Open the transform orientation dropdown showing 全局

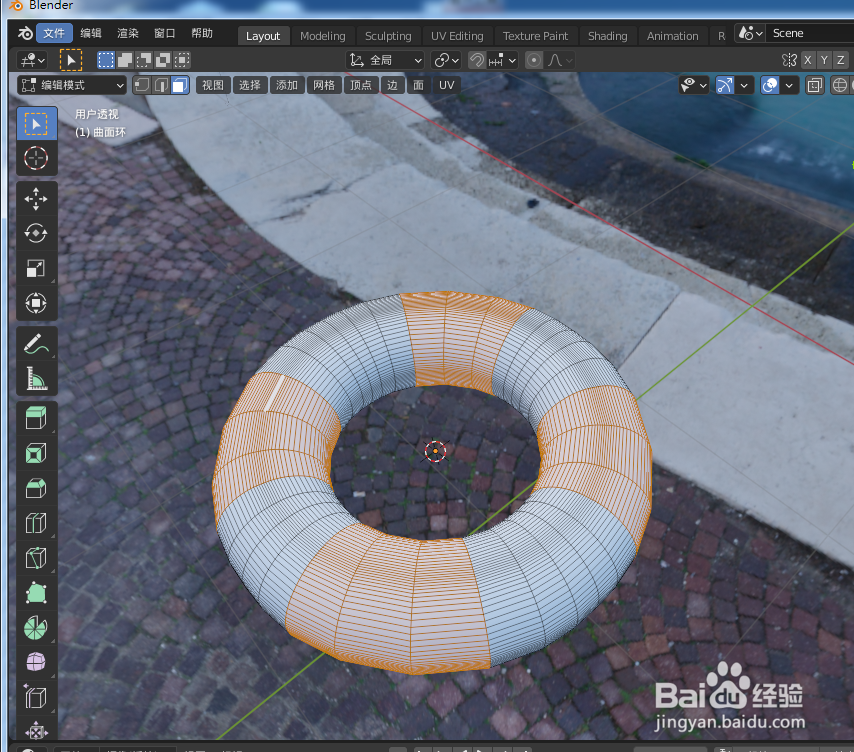coord(385,59)
